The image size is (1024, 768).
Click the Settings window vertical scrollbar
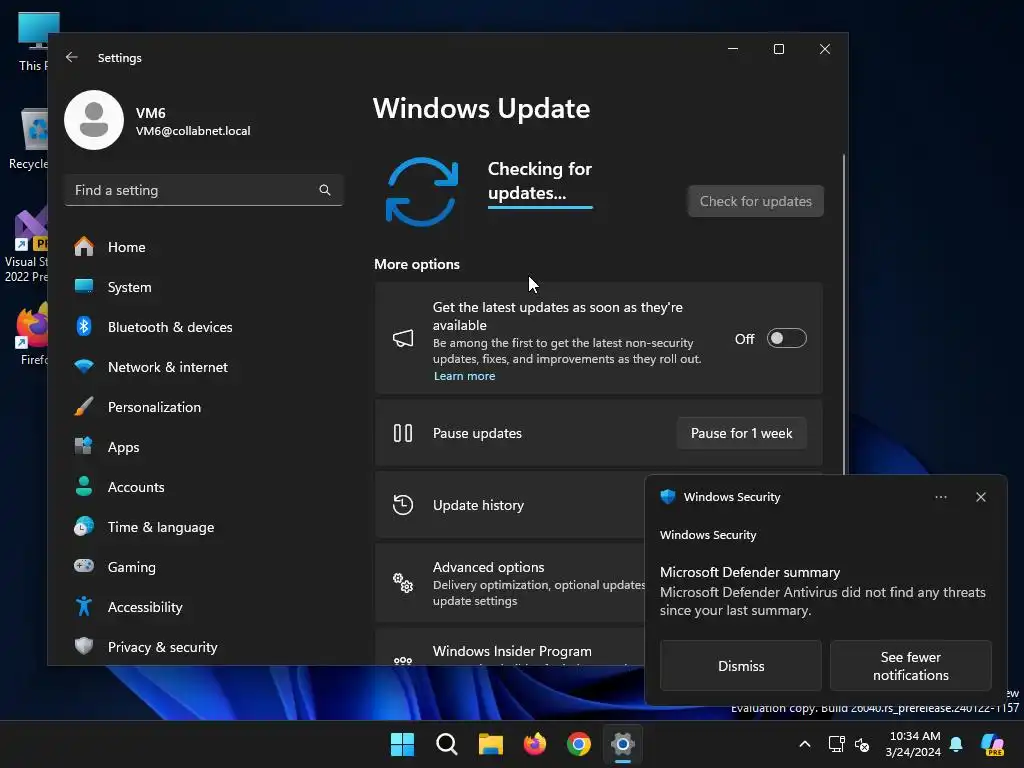point(844,313)
